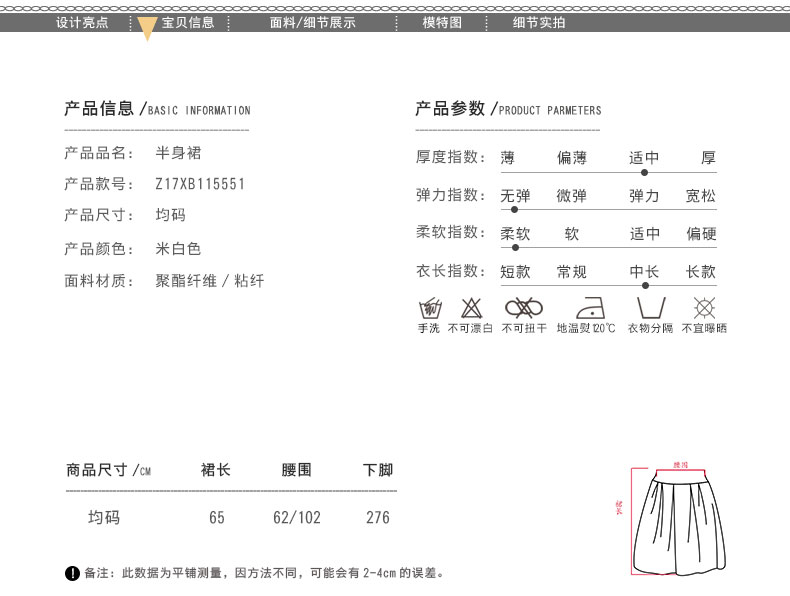Click the hem value 276
The width and height of the screenshot is (790, 596).
pyautogui.click(x=378, y=517)
